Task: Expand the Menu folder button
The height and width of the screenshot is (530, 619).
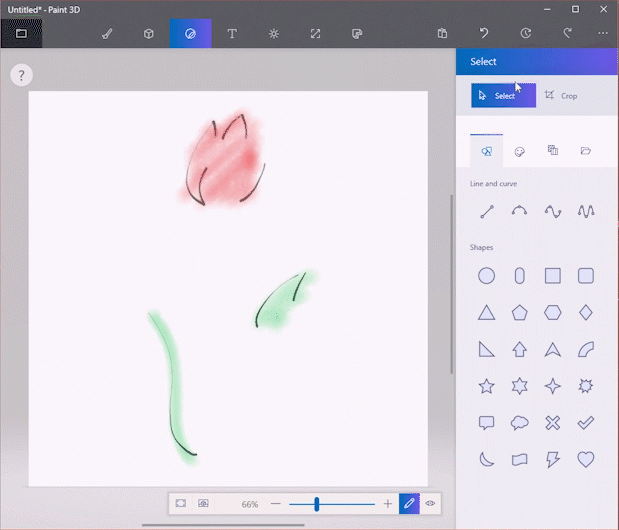Action: pos(21,33)
